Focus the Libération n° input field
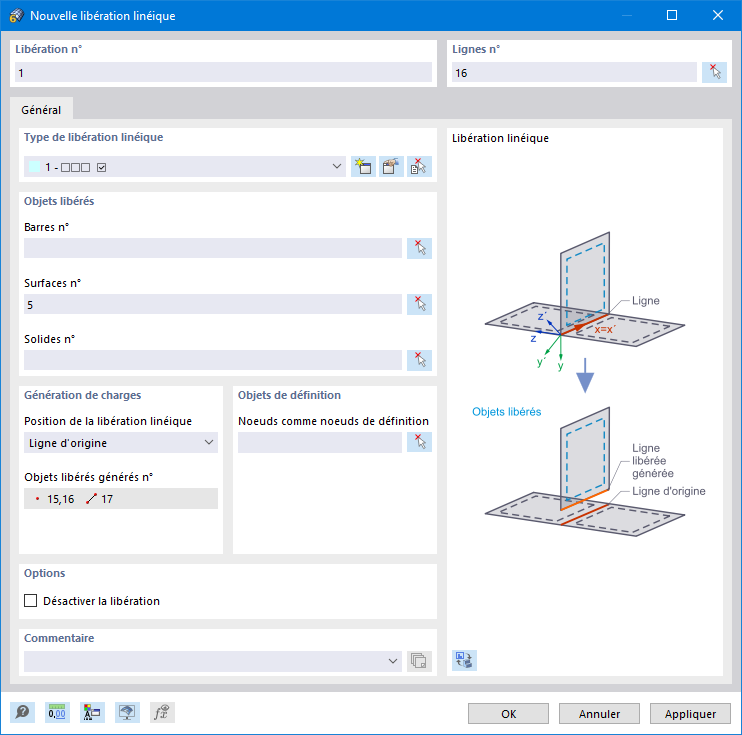This screenshot has height=735, width=742. tap(223, 72)
